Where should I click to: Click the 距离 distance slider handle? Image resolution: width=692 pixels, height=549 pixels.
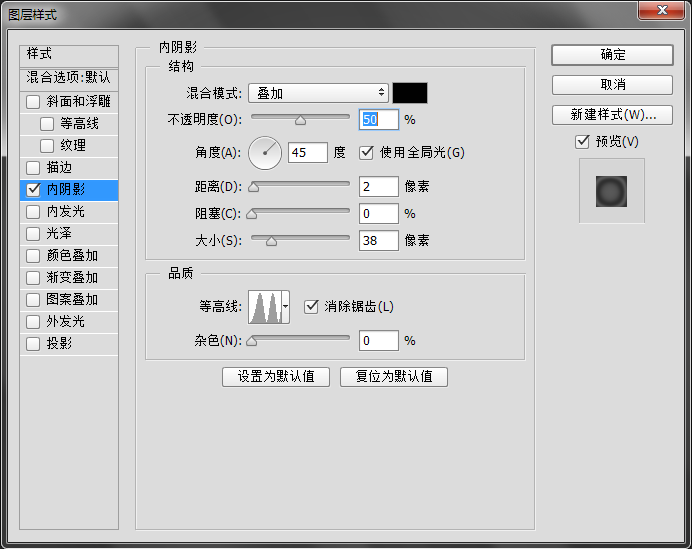[x=253, y=187]
